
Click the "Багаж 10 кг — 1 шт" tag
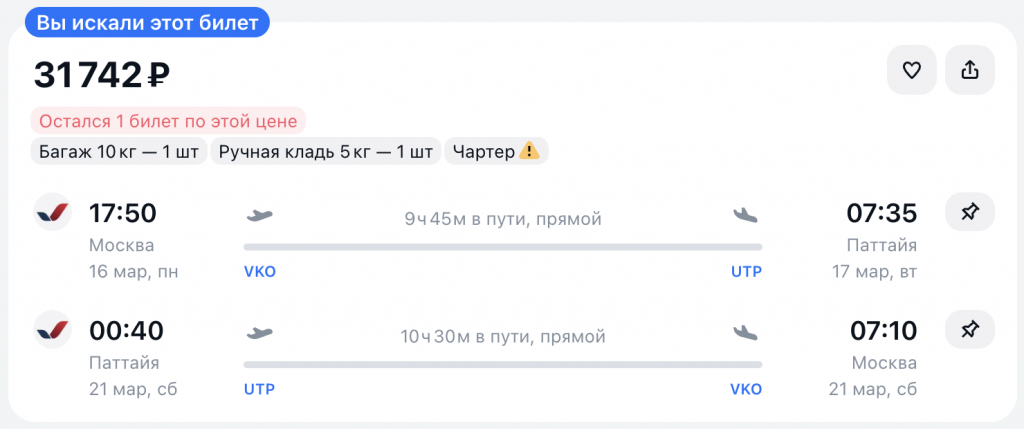(x=118, y=152)
